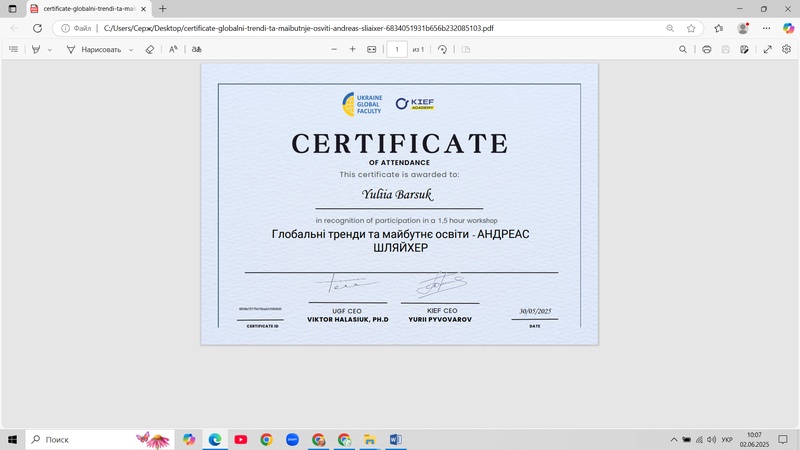Zoom in with the plus button
The height and width of the screenshot is (450, 800).
353,49
